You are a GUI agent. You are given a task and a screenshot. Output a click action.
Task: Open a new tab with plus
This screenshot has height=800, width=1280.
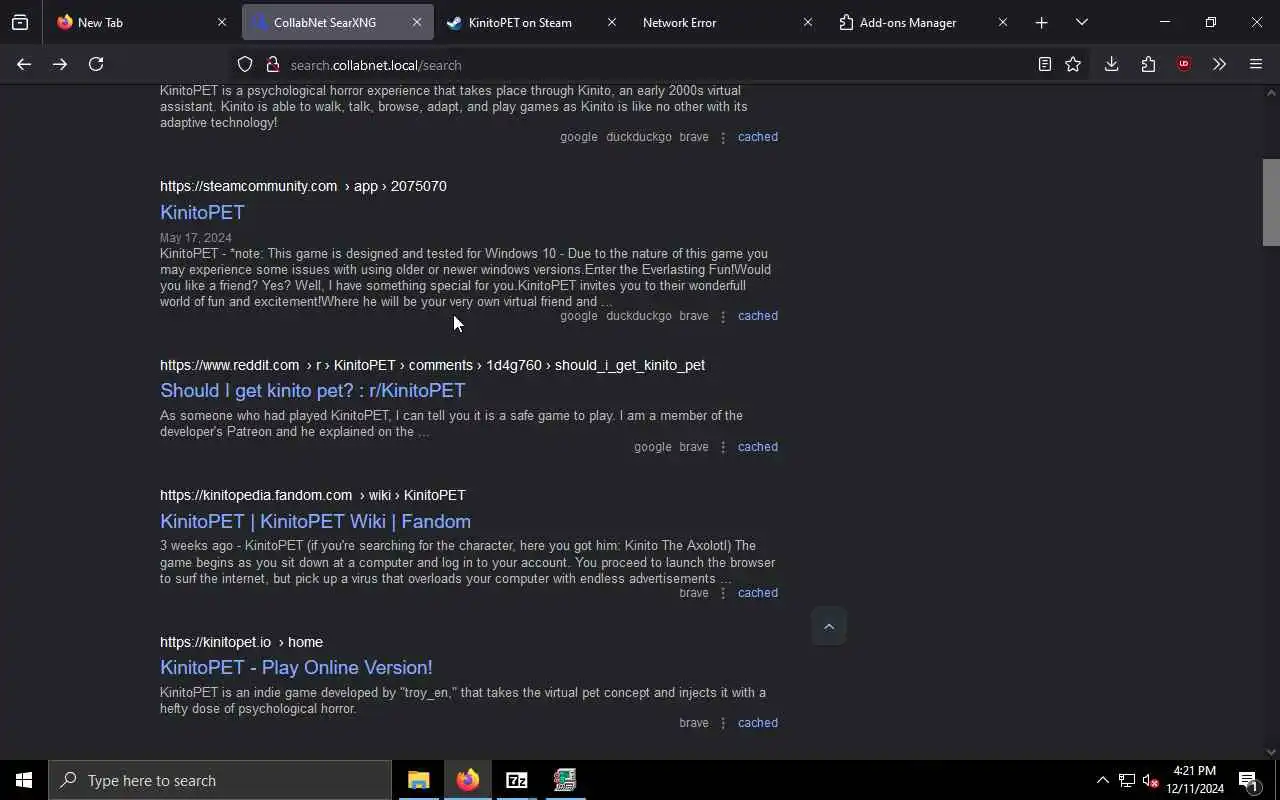[x=1041, y=22]
